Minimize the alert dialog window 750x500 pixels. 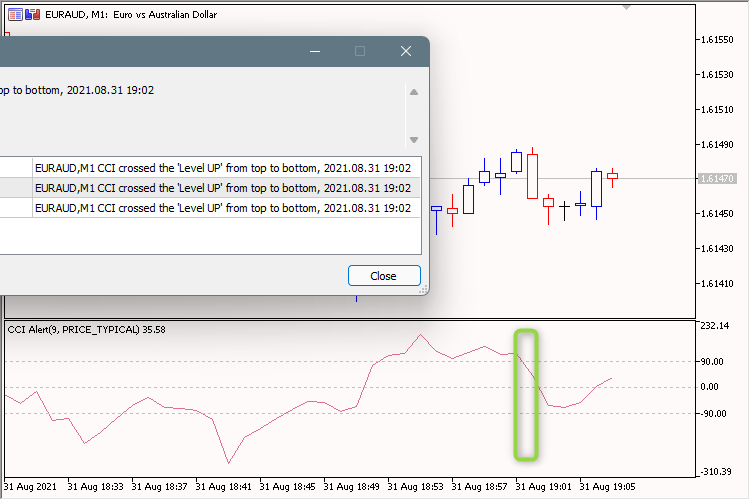click(315, 51)
